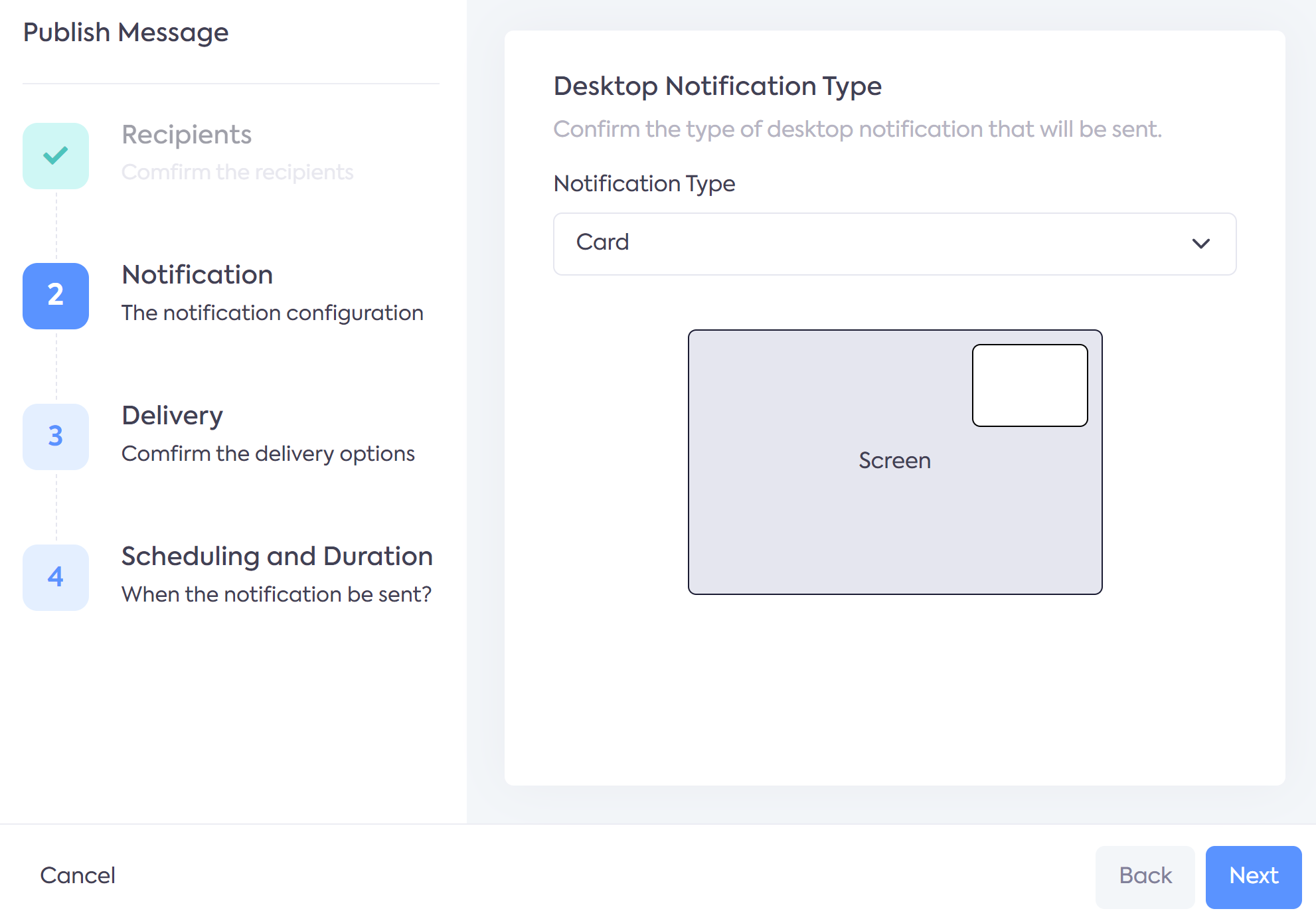
Task: Click the blue step 2 icon
Action: click(x=56, y=296)
